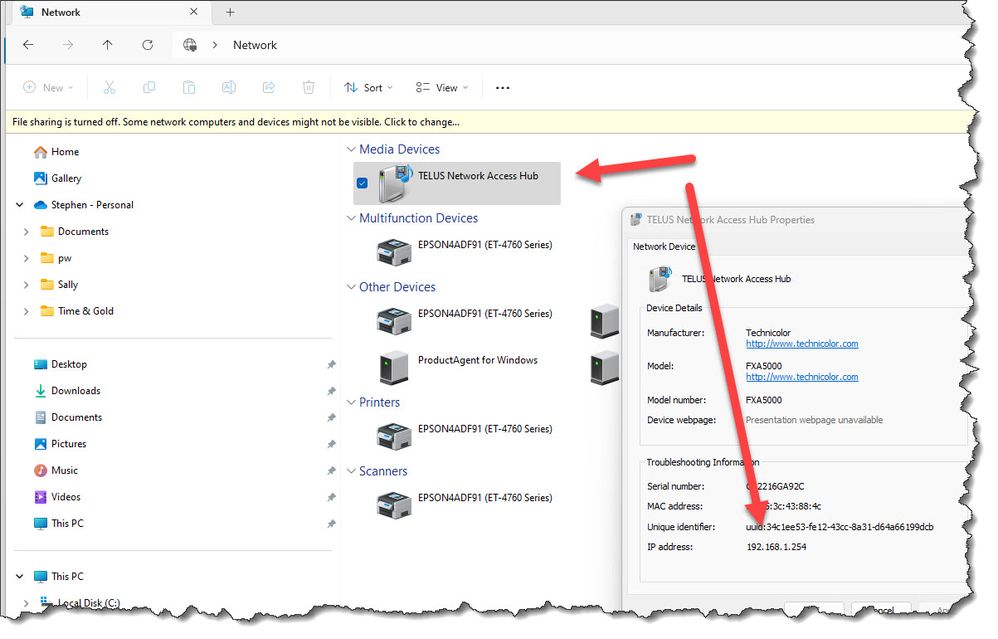Click the Refresh button in navigation bar

(x=148, y=45)
